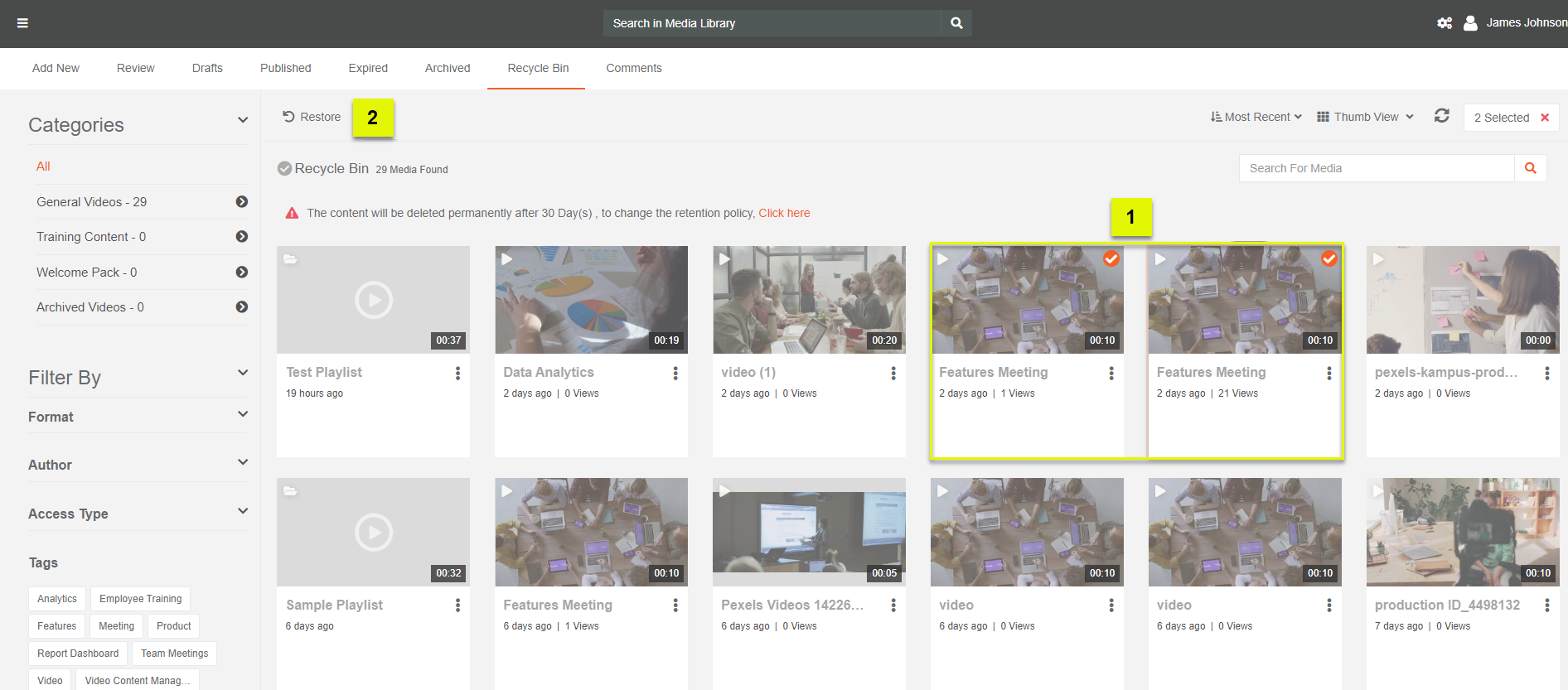Open three-dot menu for Test Playlist
Screen dimensions: 1568x690
point(457,374)
